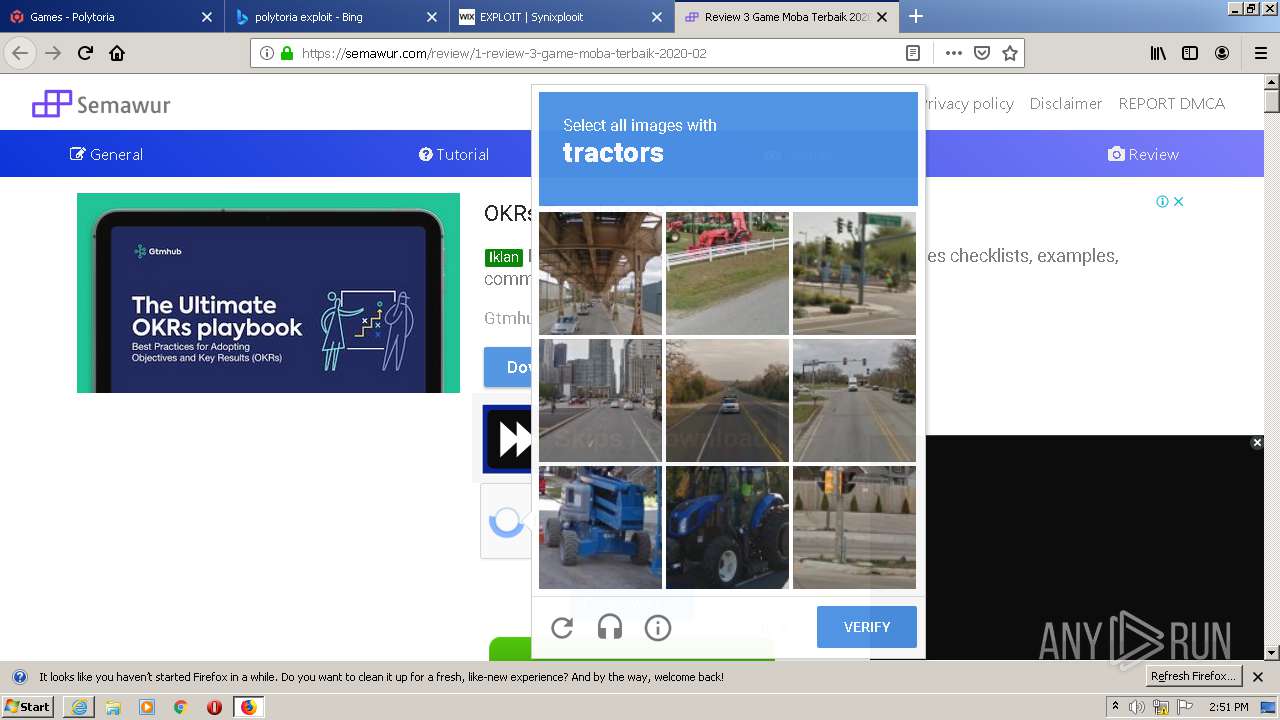This screenshot has width=1280, height=720.
Task: Show site information icon in address bar
Action: (x=267, y=53)
